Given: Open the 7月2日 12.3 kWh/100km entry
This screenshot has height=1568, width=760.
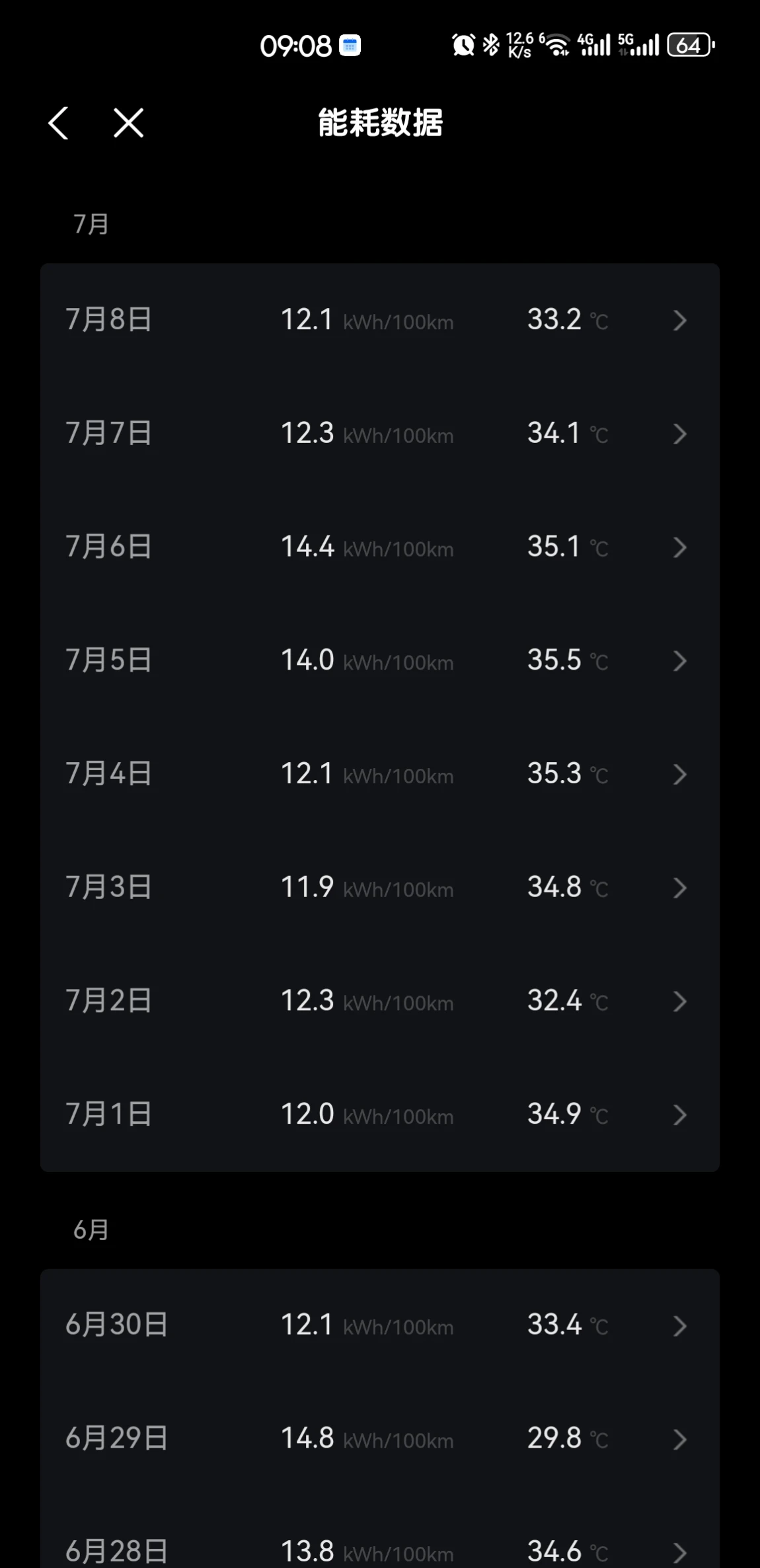Looking at the screenshot, I should 380,1001.
